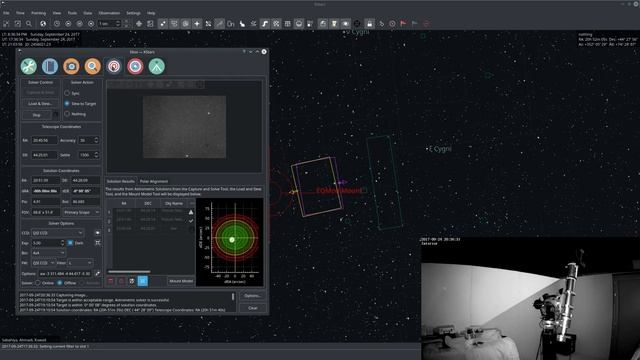Open the Ekos Setup module (wrench icon)
This screenshot has height=360, width=640.
point(29,66)
